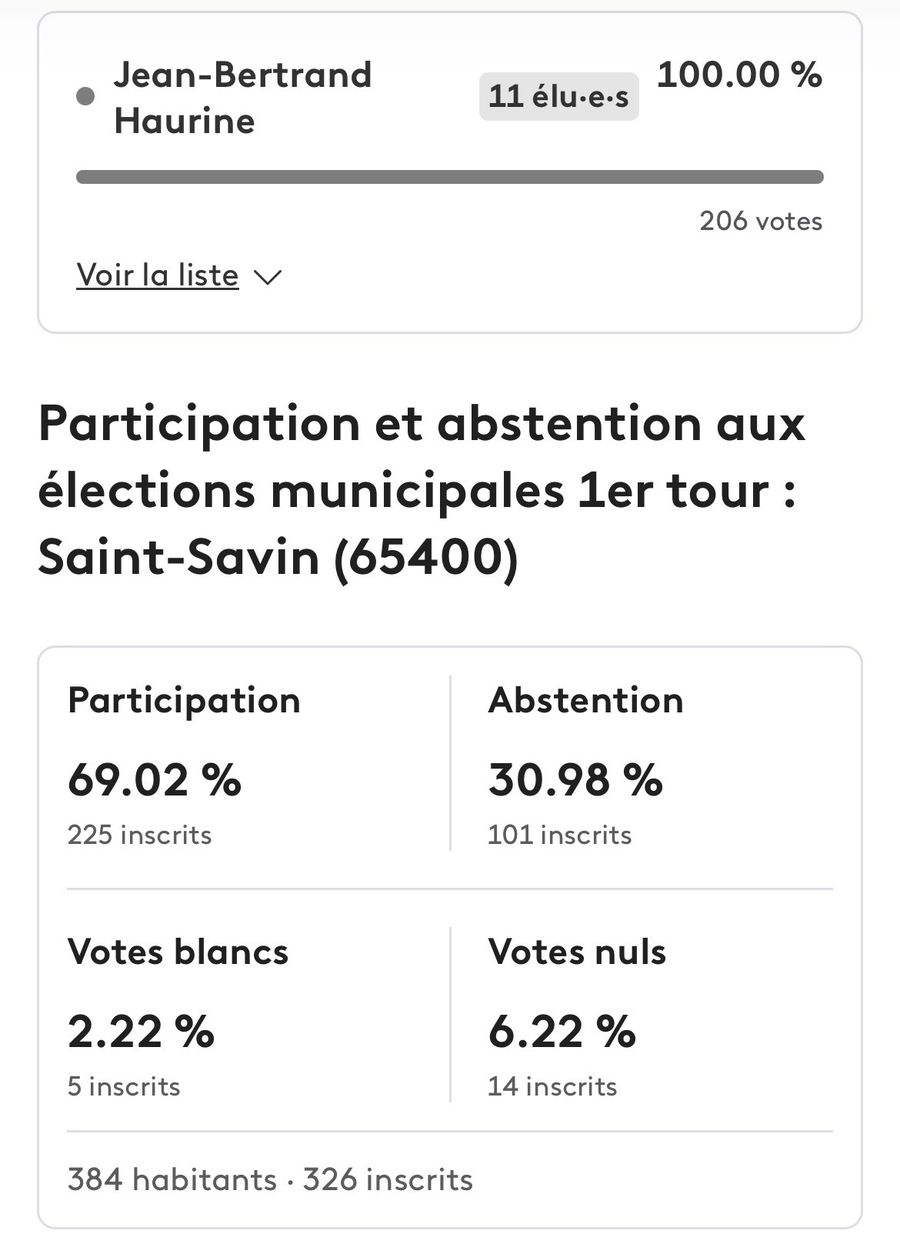Click the 69.02 % participation value
Image resolution: width=900 pixels, height=1244 pixels.
click(154, 780)
